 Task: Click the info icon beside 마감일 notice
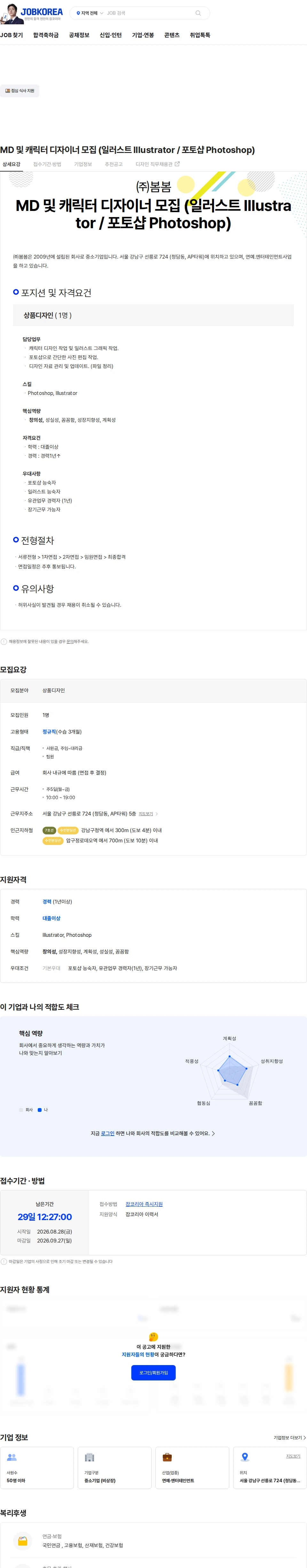click(x=4, y=1261)
